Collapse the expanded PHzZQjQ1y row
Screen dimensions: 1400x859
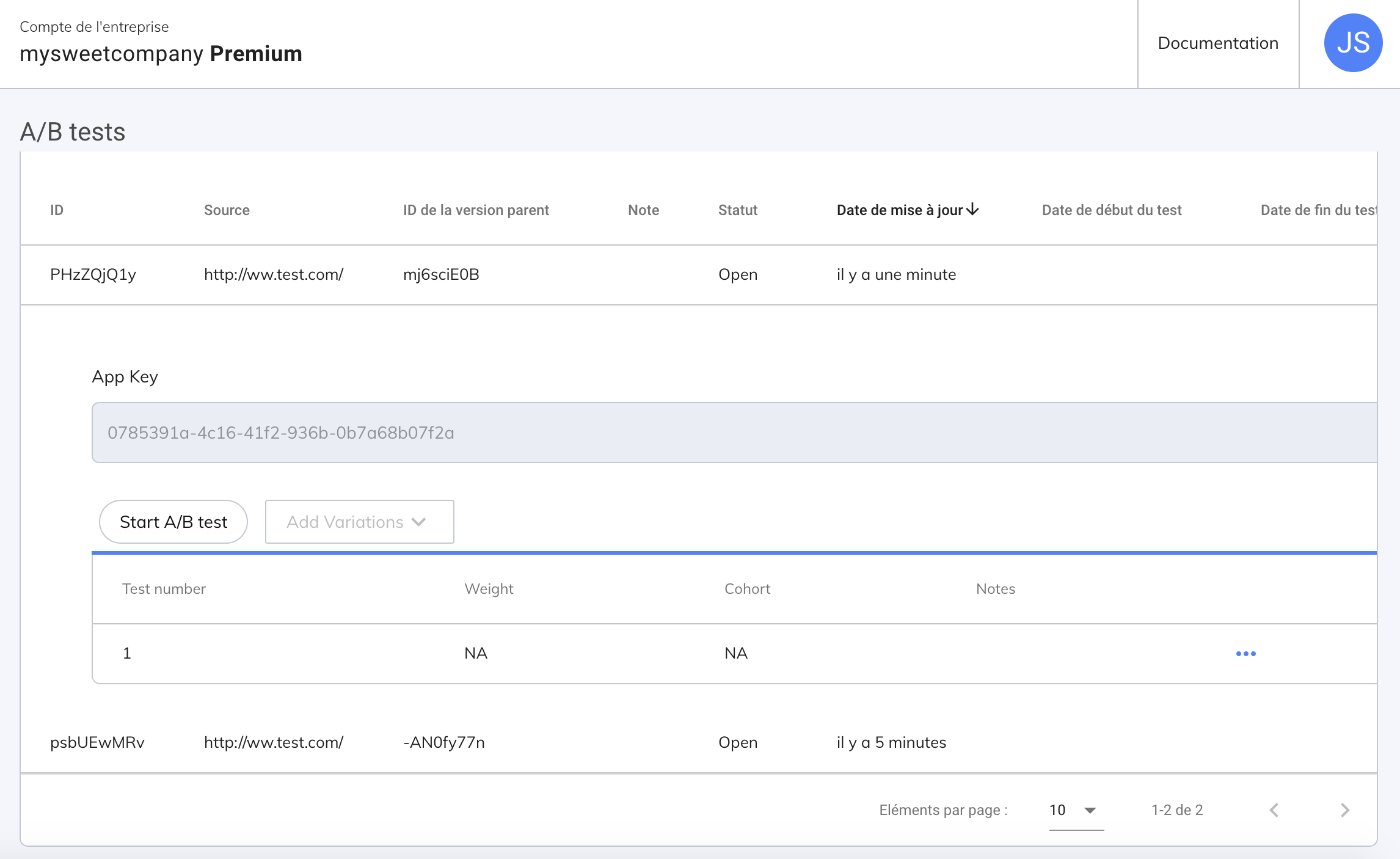coord(93,275)
